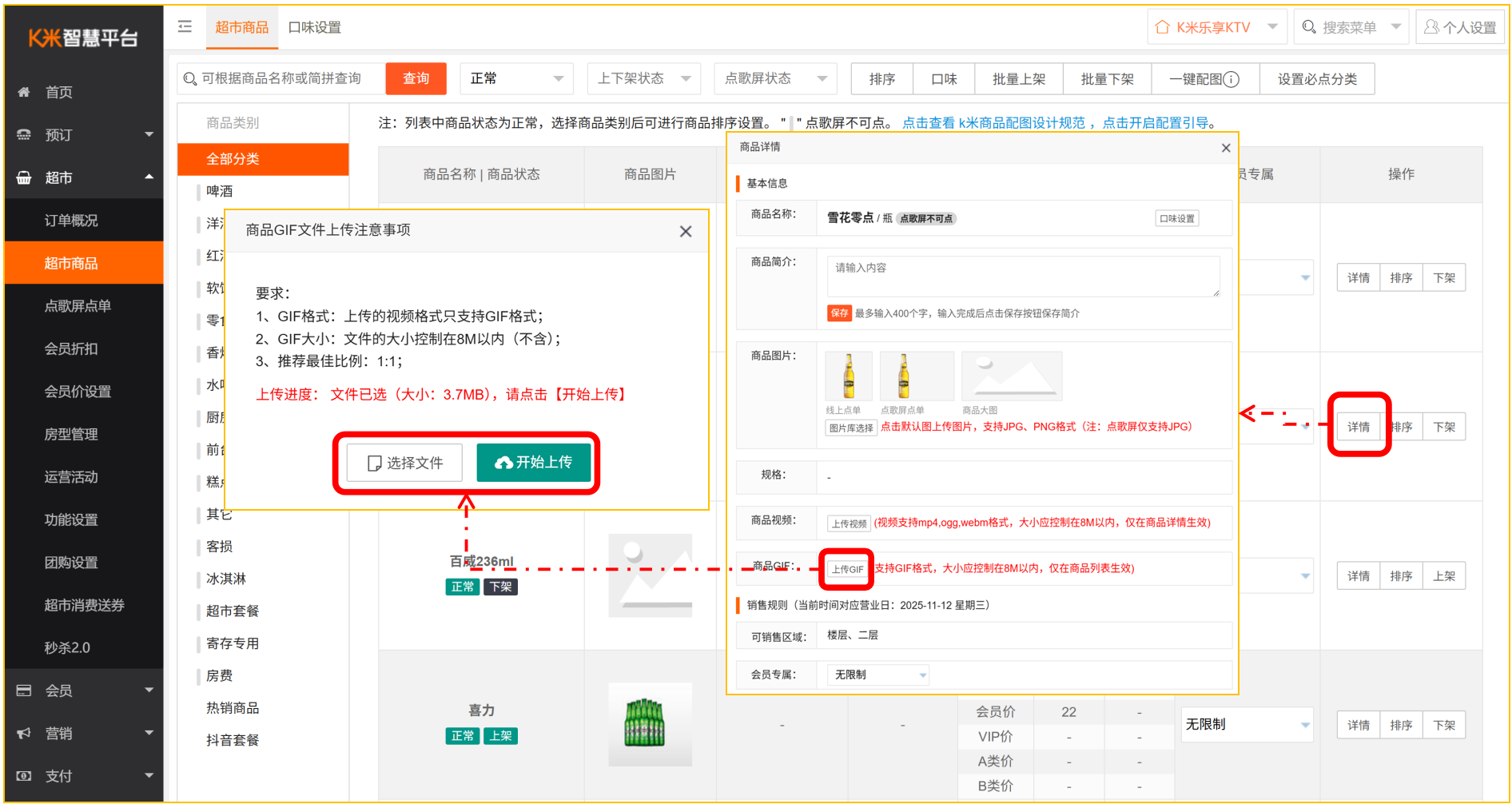Close the GIF upload notice dialog with its X
This screenshot has height=804, width=1512.
click(x=686, y=231)
